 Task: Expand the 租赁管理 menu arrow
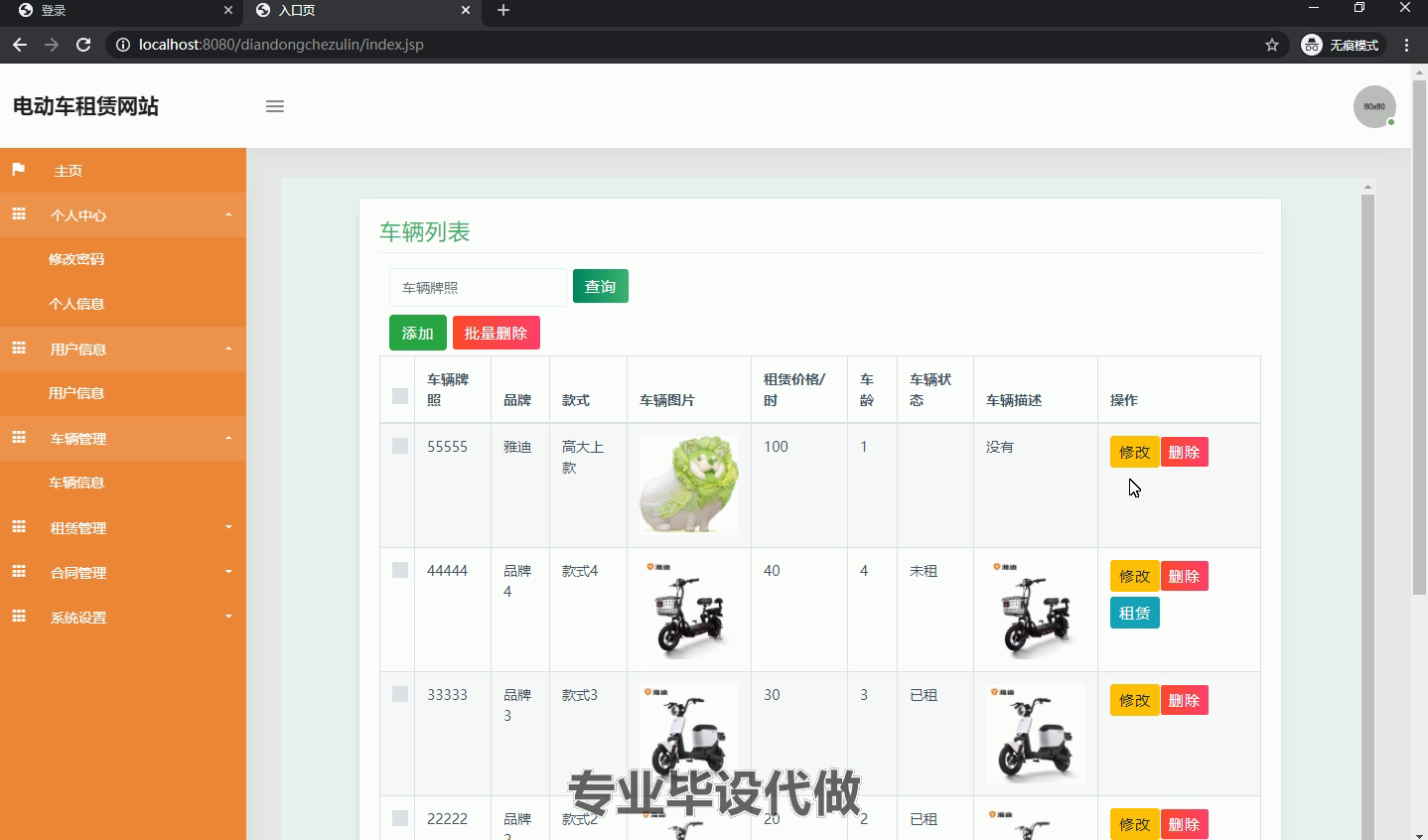tap(228, 527)
